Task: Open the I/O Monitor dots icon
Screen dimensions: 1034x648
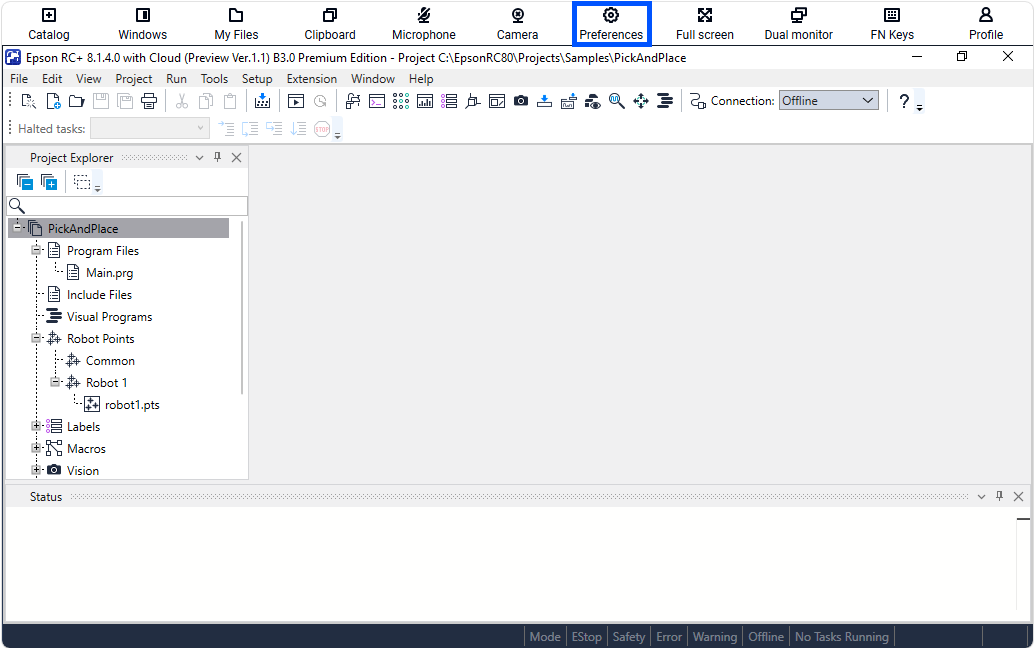Action: [x=401, y=101]
